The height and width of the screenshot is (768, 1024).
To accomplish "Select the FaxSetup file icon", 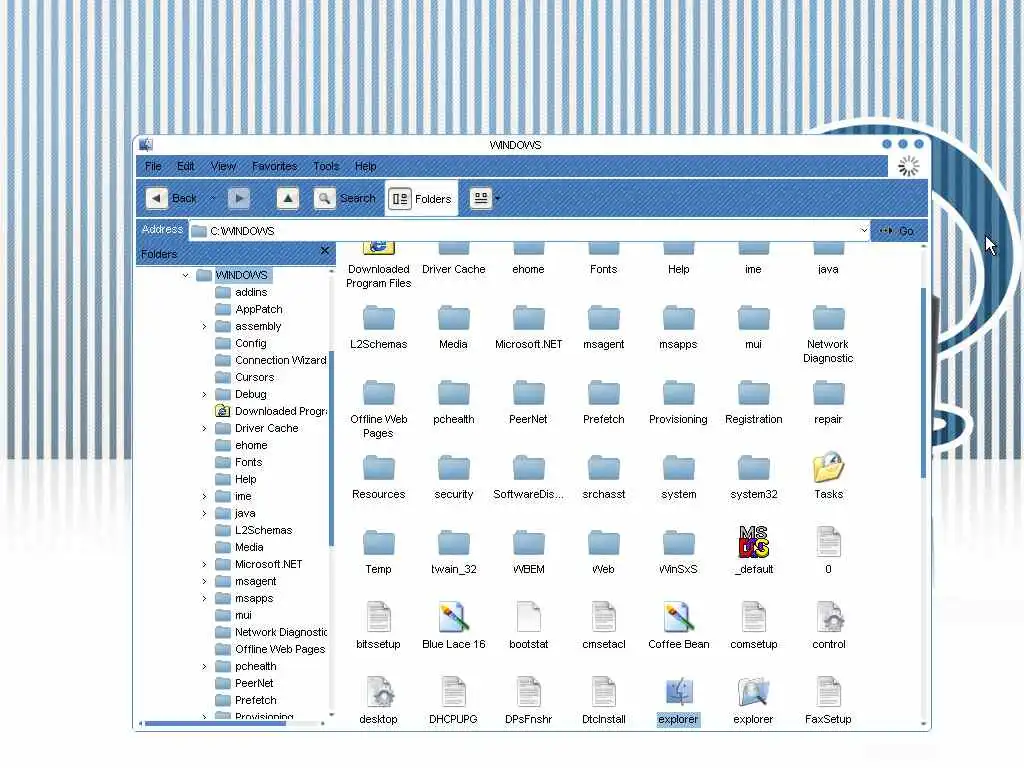I will click(x=828, y=701).
